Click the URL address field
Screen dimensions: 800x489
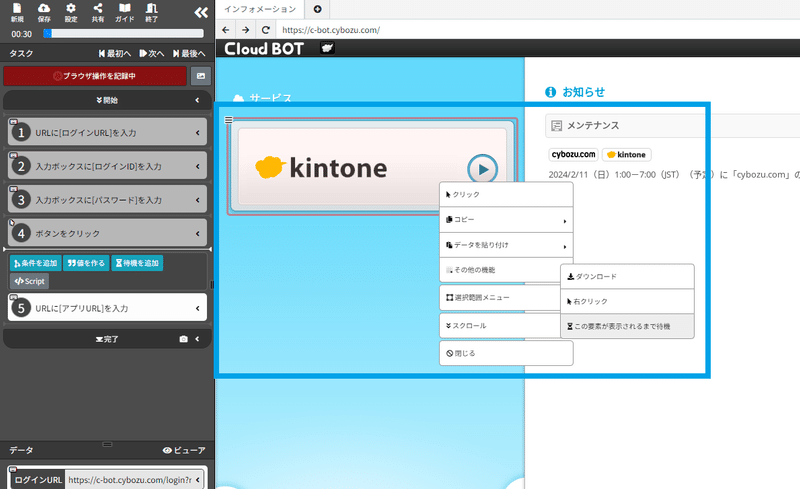tap(538, 30)
